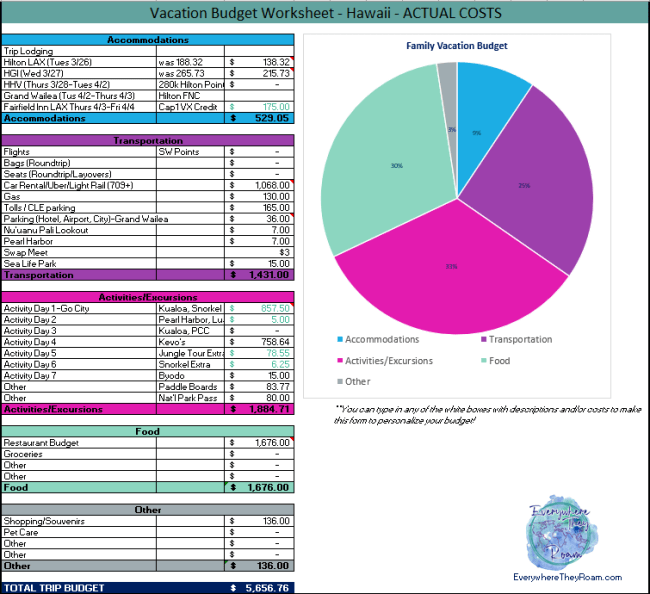Click the Family Vacation Budget chart title
The image size is (650, 594).
click(456, 46)
